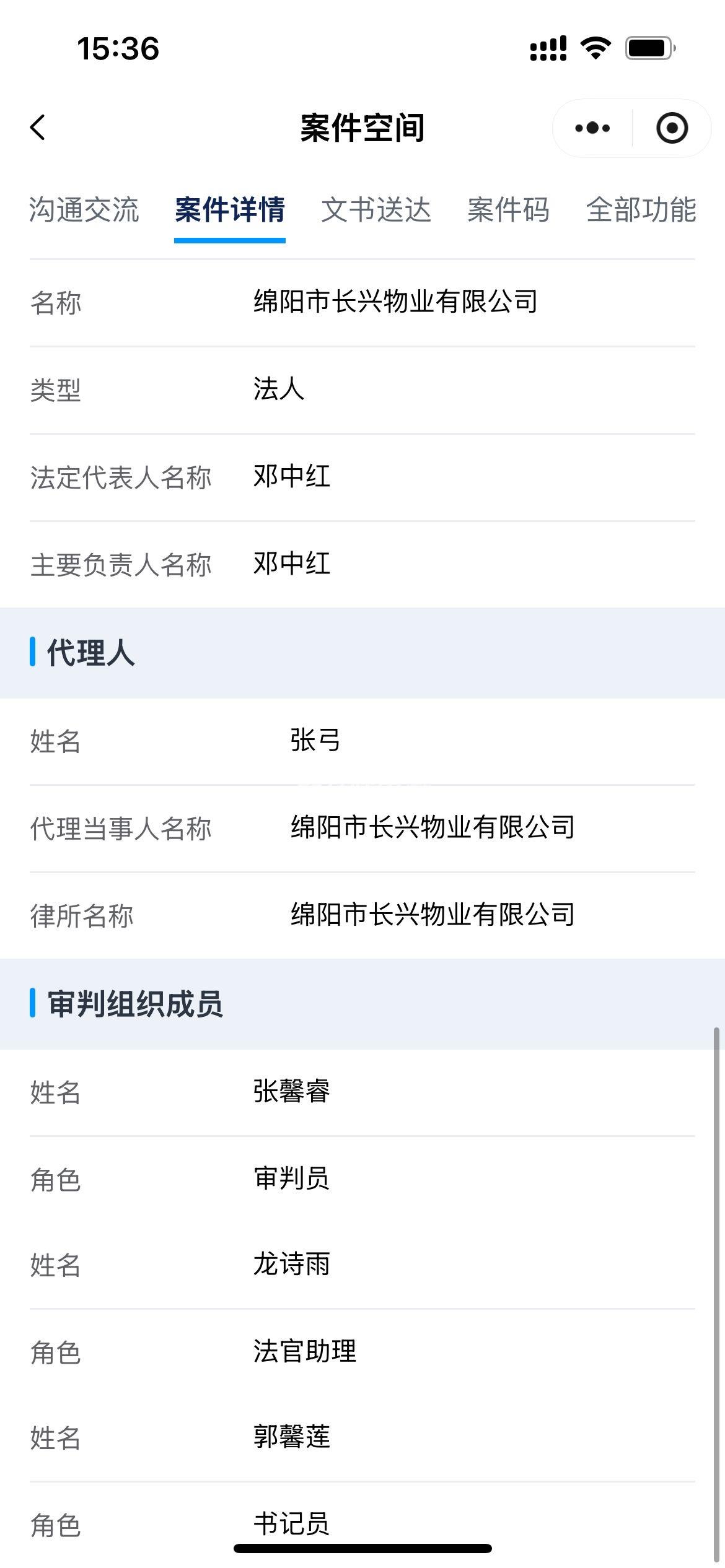725x1568 pixels.
Task: Select the 案件详情 tab
Action: (230, 210)
